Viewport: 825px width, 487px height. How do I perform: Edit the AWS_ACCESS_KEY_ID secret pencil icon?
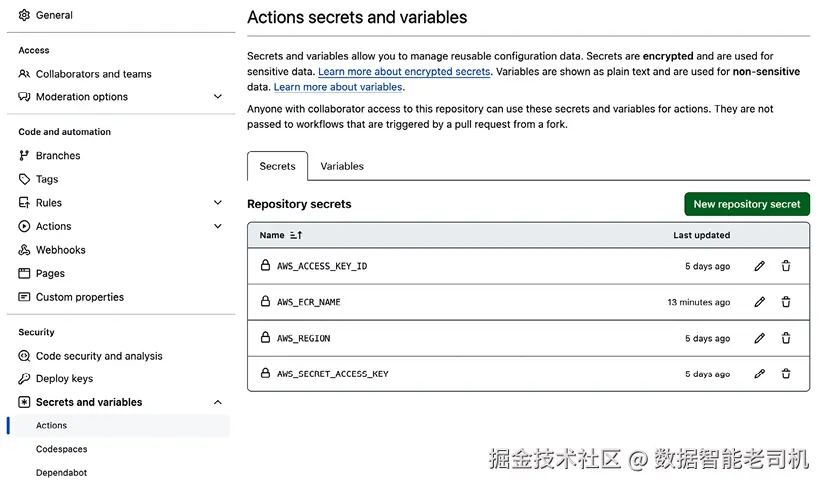pyautogui.click(x=760, y=266)
